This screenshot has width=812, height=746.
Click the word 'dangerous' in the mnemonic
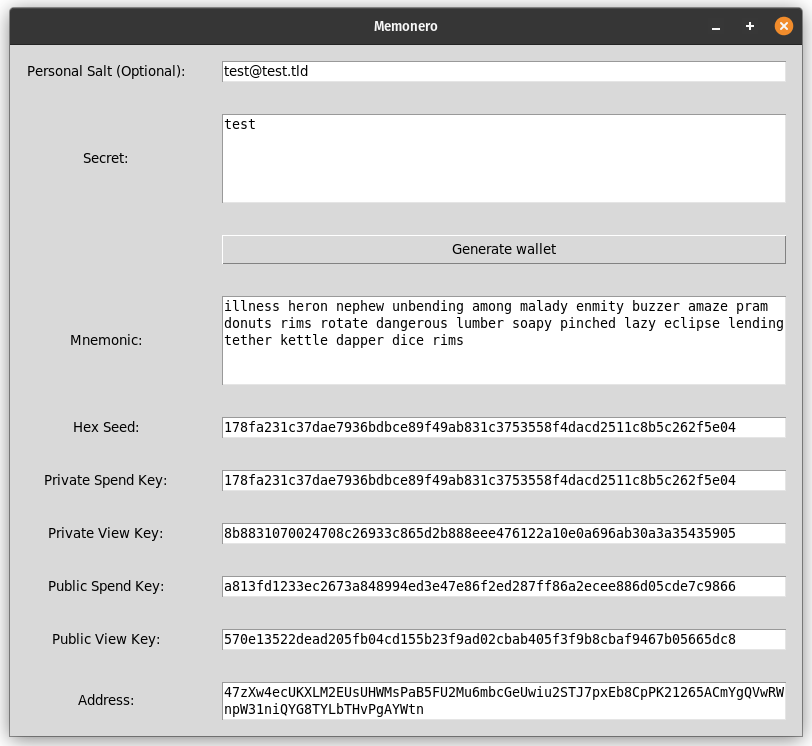pos(412,324)
